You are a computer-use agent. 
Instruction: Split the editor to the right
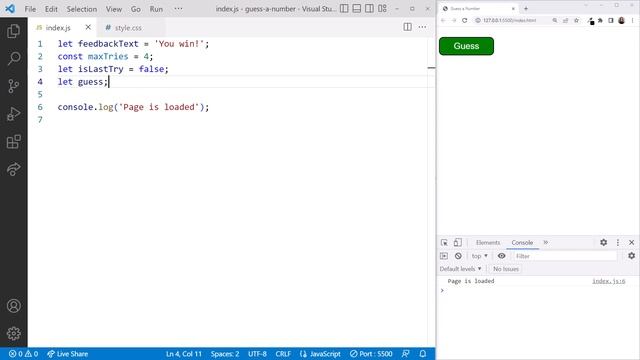[x=407, y=27]
